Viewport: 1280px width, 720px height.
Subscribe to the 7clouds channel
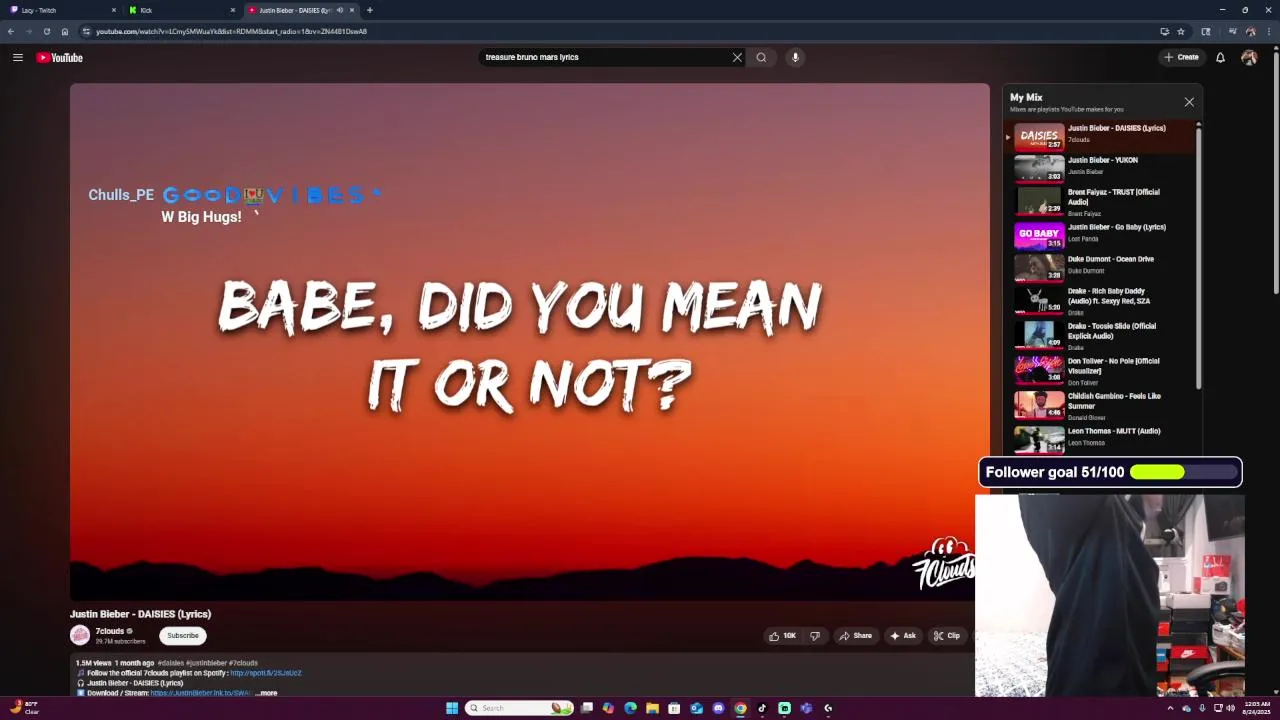(x=183, y=635)
